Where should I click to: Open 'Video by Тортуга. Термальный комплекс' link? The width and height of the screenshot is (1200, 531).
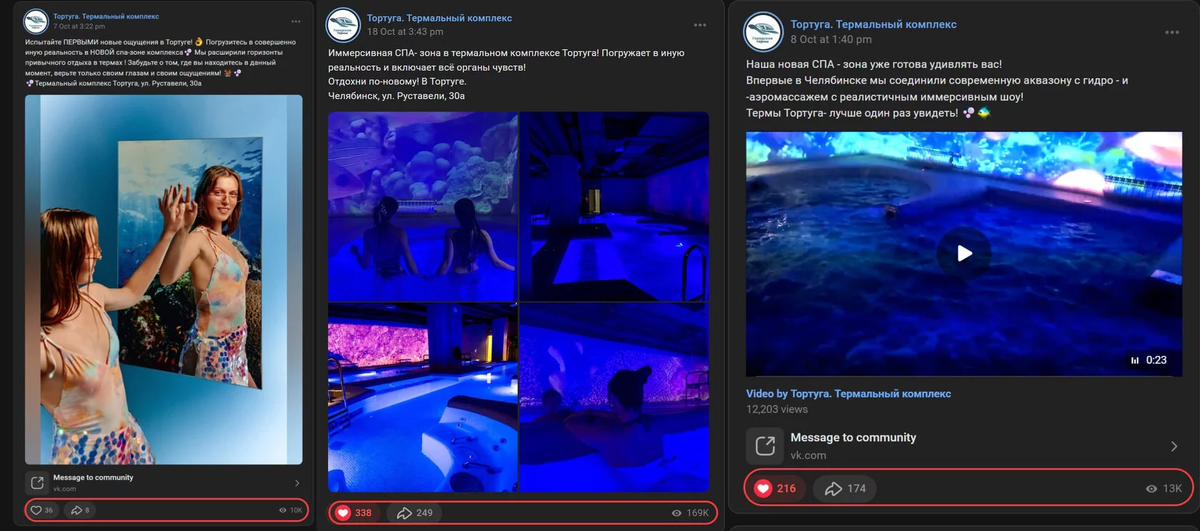tap(848, 394)
